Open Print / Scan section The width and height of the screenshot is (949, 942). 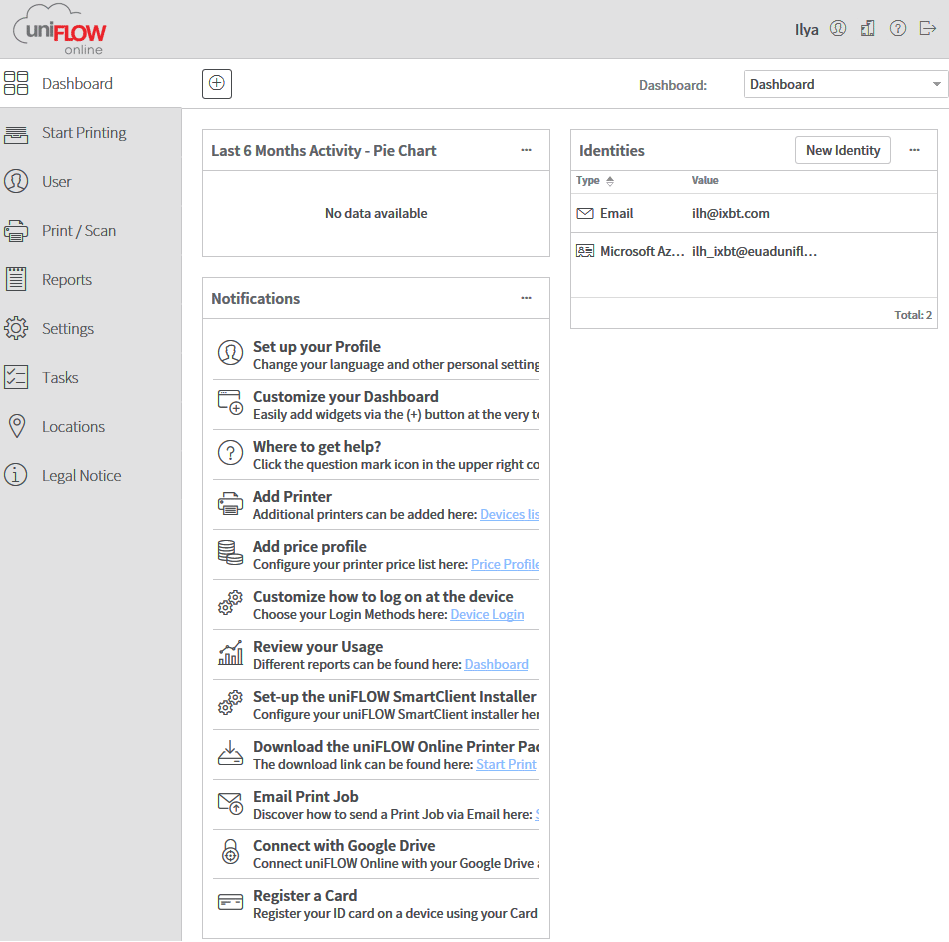coord(91,231)
